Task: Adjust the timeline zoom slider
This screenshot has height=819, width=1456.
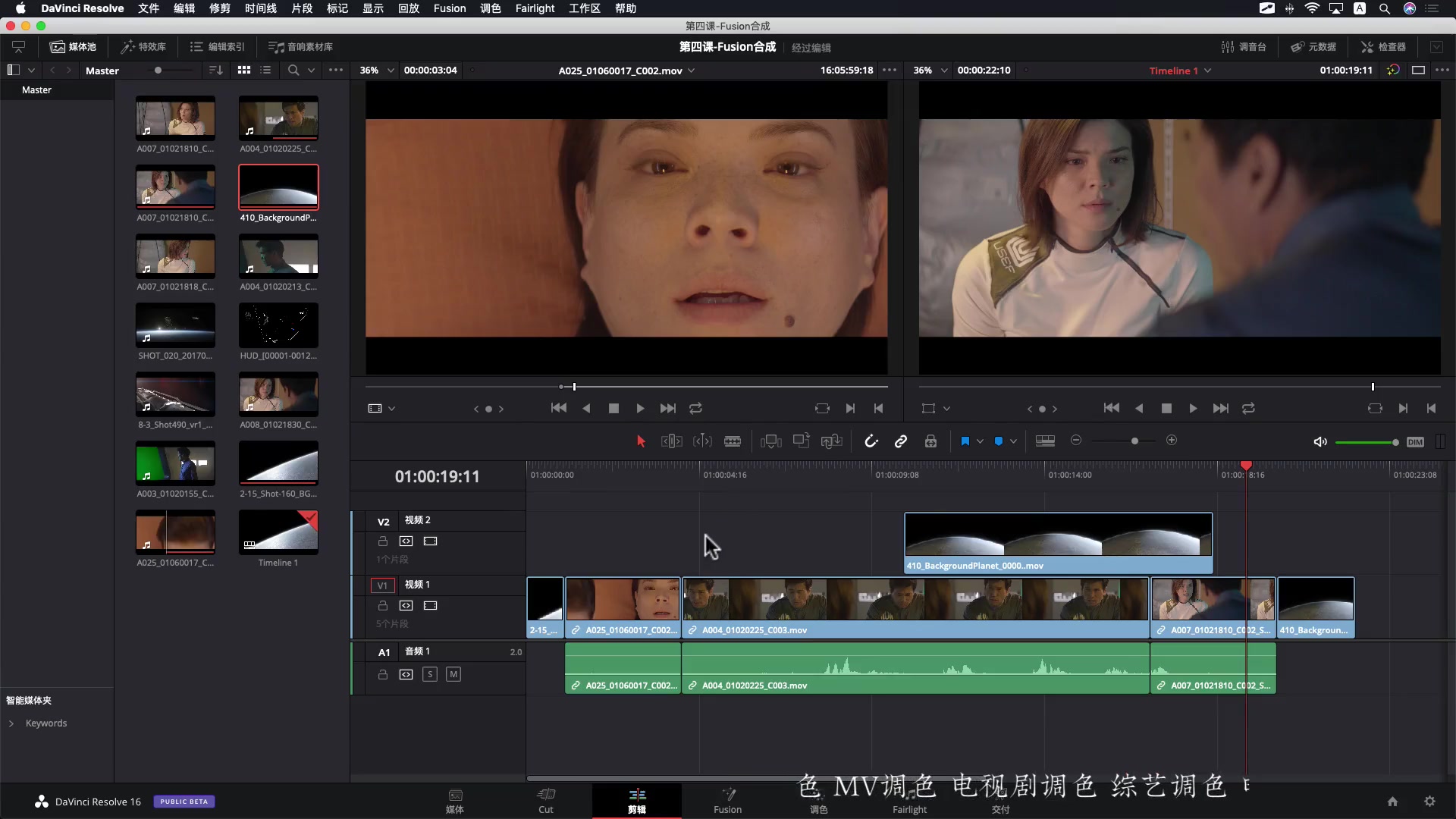Action: click(1134, 441)
